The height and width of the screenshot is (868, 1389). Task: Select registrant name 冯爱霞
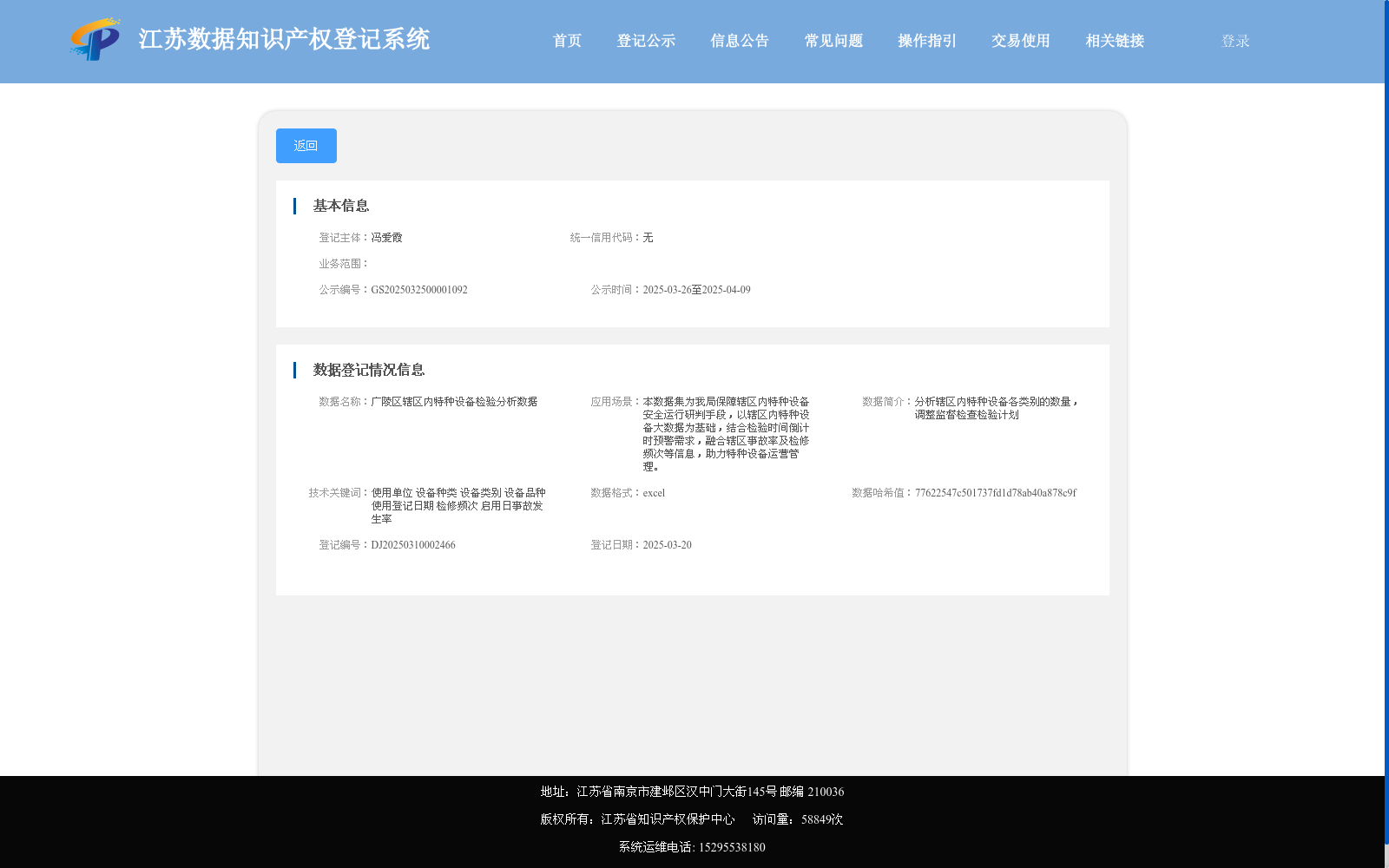[387, 238]
